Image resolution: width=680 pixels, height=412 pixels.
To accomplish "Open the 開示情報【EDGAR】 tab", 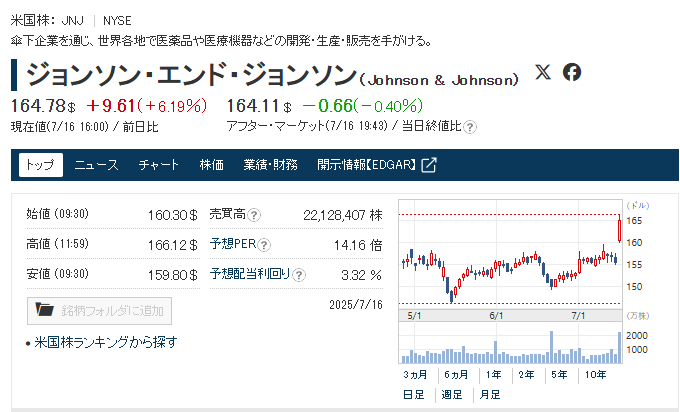I will tap(376, 165).
